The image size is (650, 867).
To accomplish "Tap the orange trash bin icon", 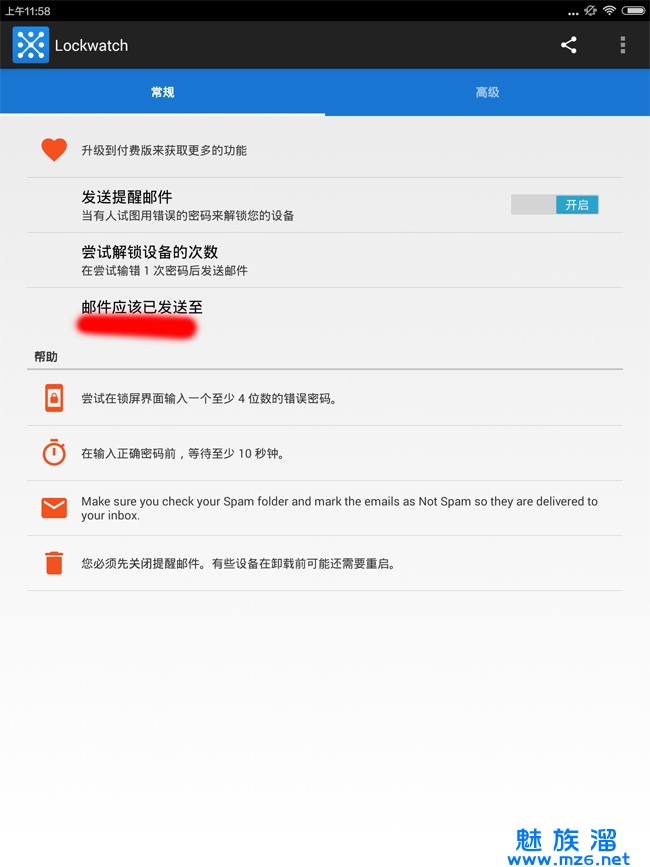I will coord(54,563).
